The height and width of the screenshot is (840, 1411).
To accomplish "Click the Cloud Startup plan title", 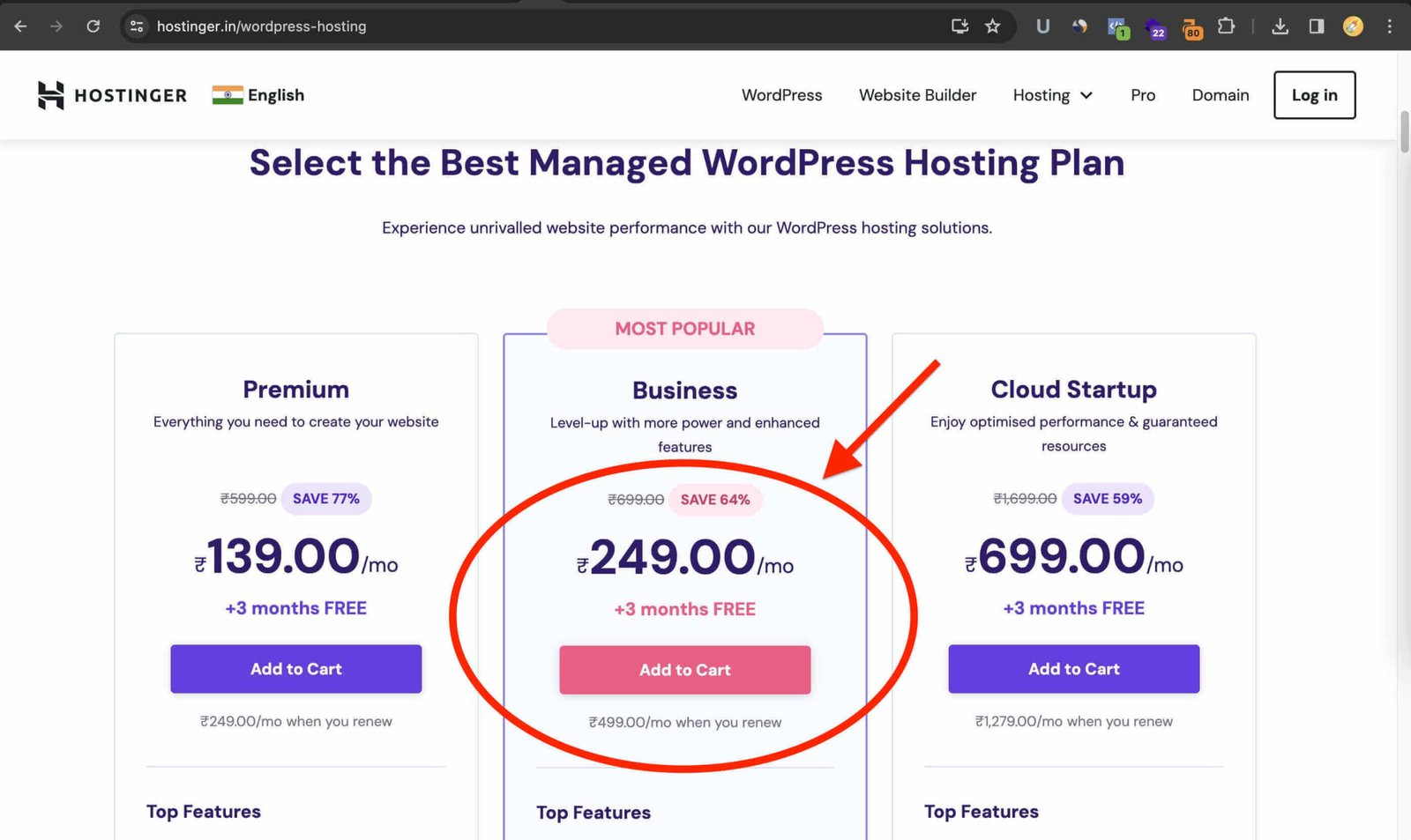I will pos(1074,390).
